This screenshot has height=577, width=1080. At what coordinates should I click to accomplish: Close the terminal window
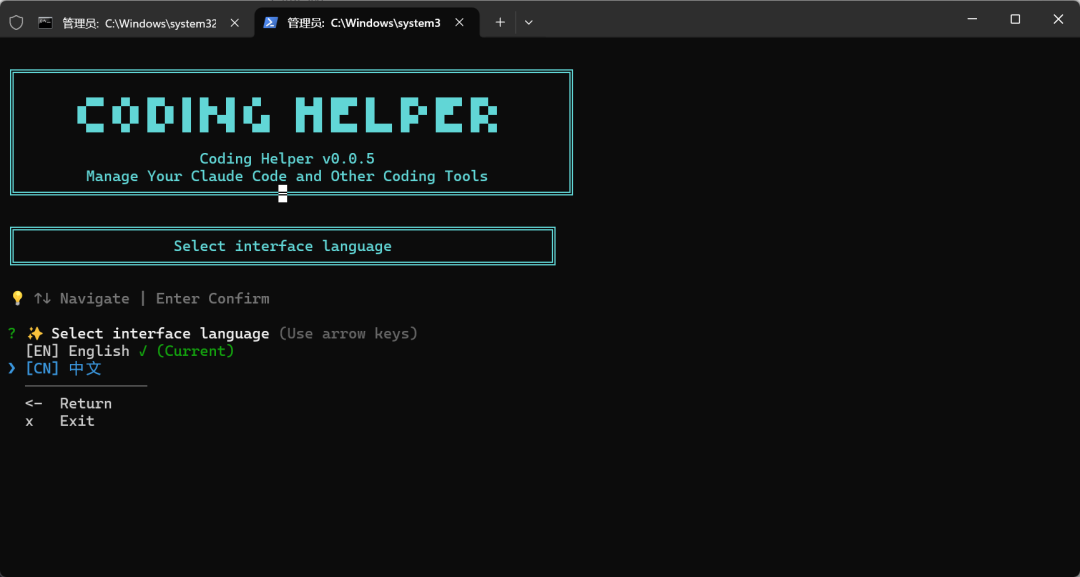(x=1059, y=19)
